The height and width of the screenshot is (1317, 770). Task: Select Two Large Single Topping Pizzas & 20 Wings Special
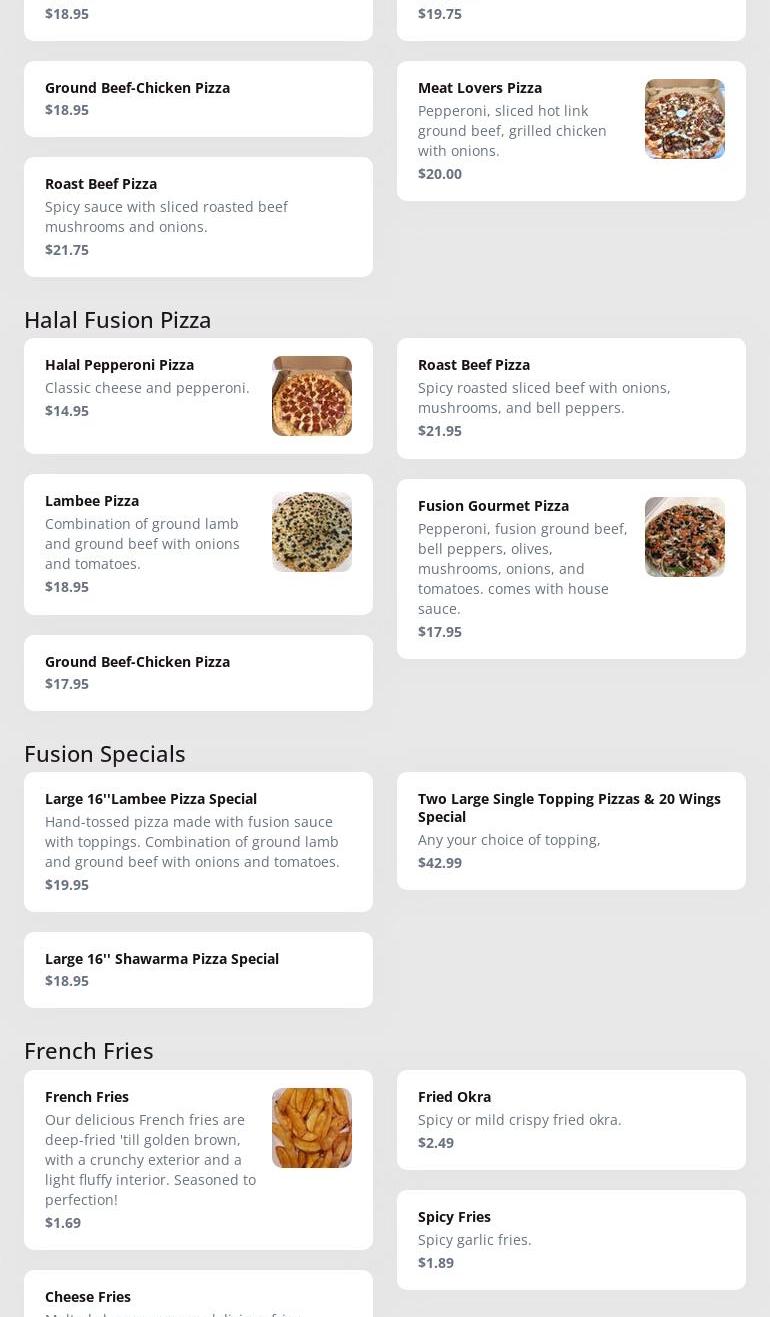569,807
